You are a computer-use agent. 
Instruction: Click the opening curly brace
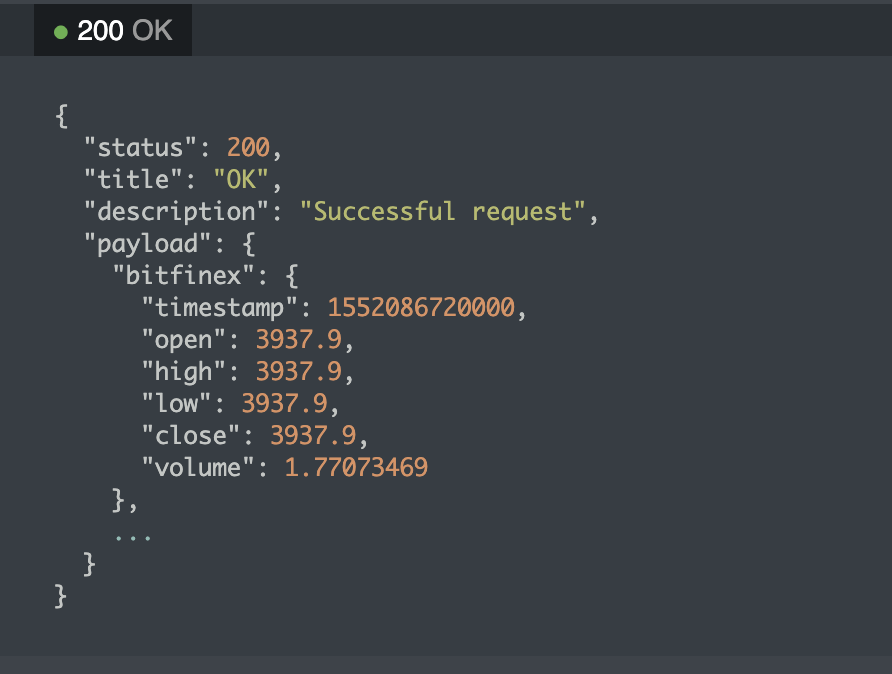pos(62,116)
